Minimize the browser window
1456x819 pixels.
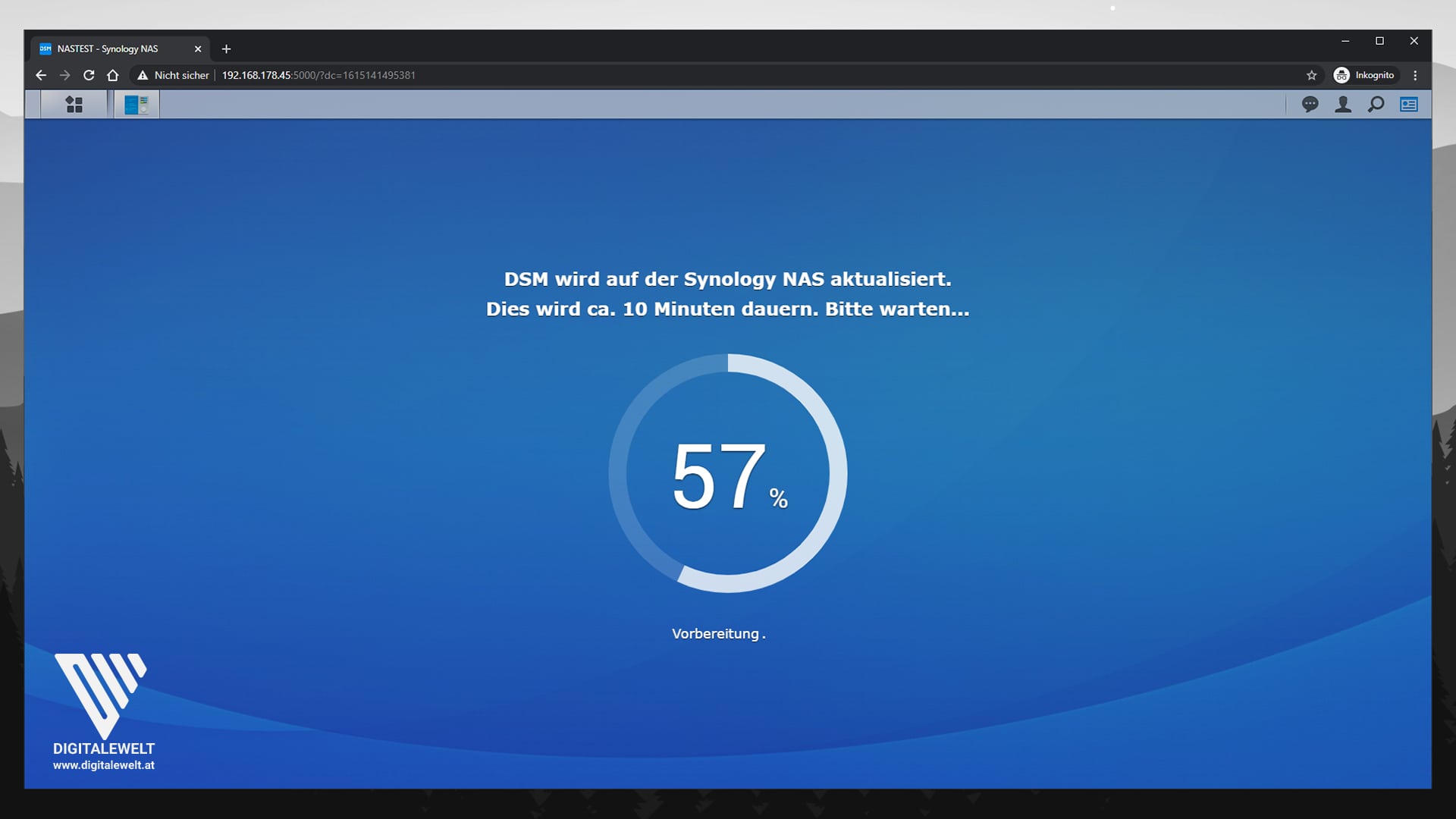1345,41
